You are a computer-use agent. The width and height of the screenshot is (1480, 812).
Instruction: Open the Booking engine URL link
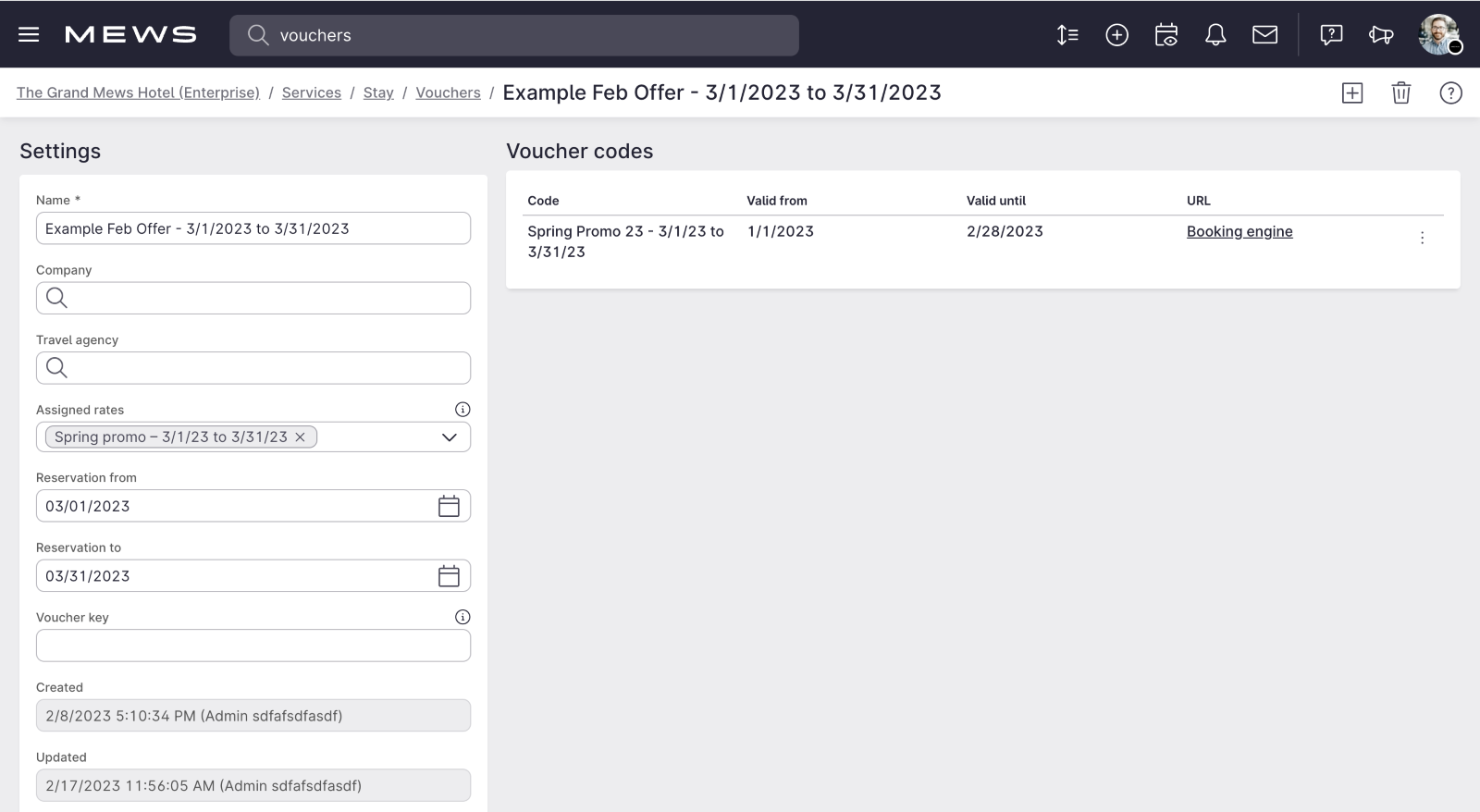(1239, 231)
